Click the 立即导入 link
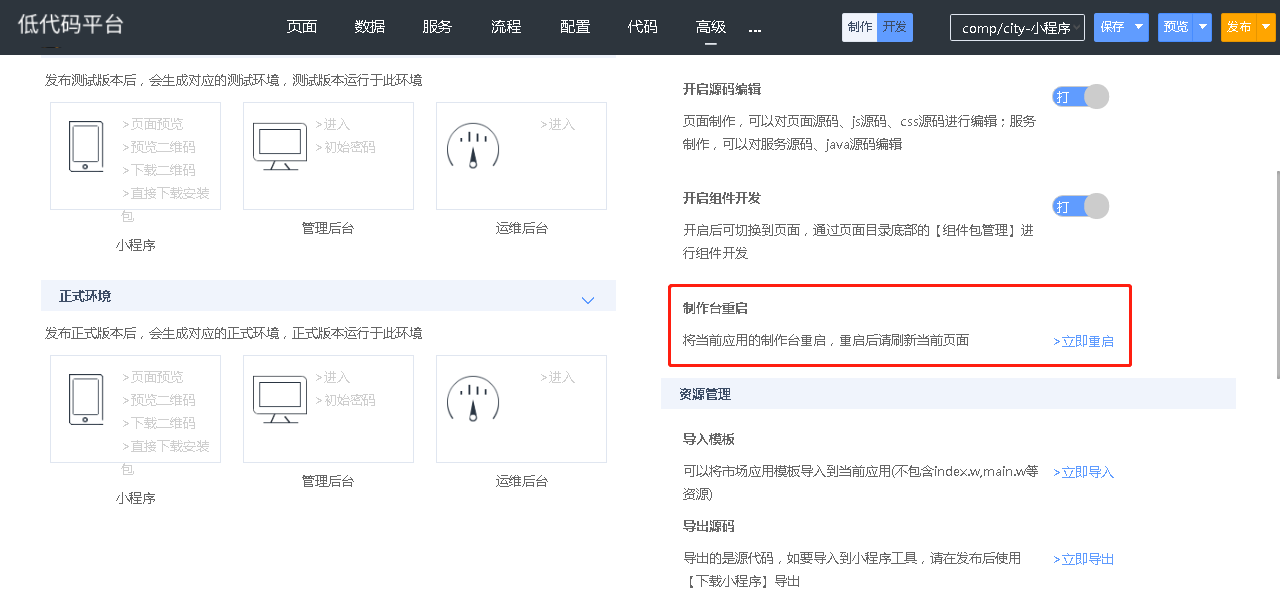The image size is (1280, 589). point(1084,472)
